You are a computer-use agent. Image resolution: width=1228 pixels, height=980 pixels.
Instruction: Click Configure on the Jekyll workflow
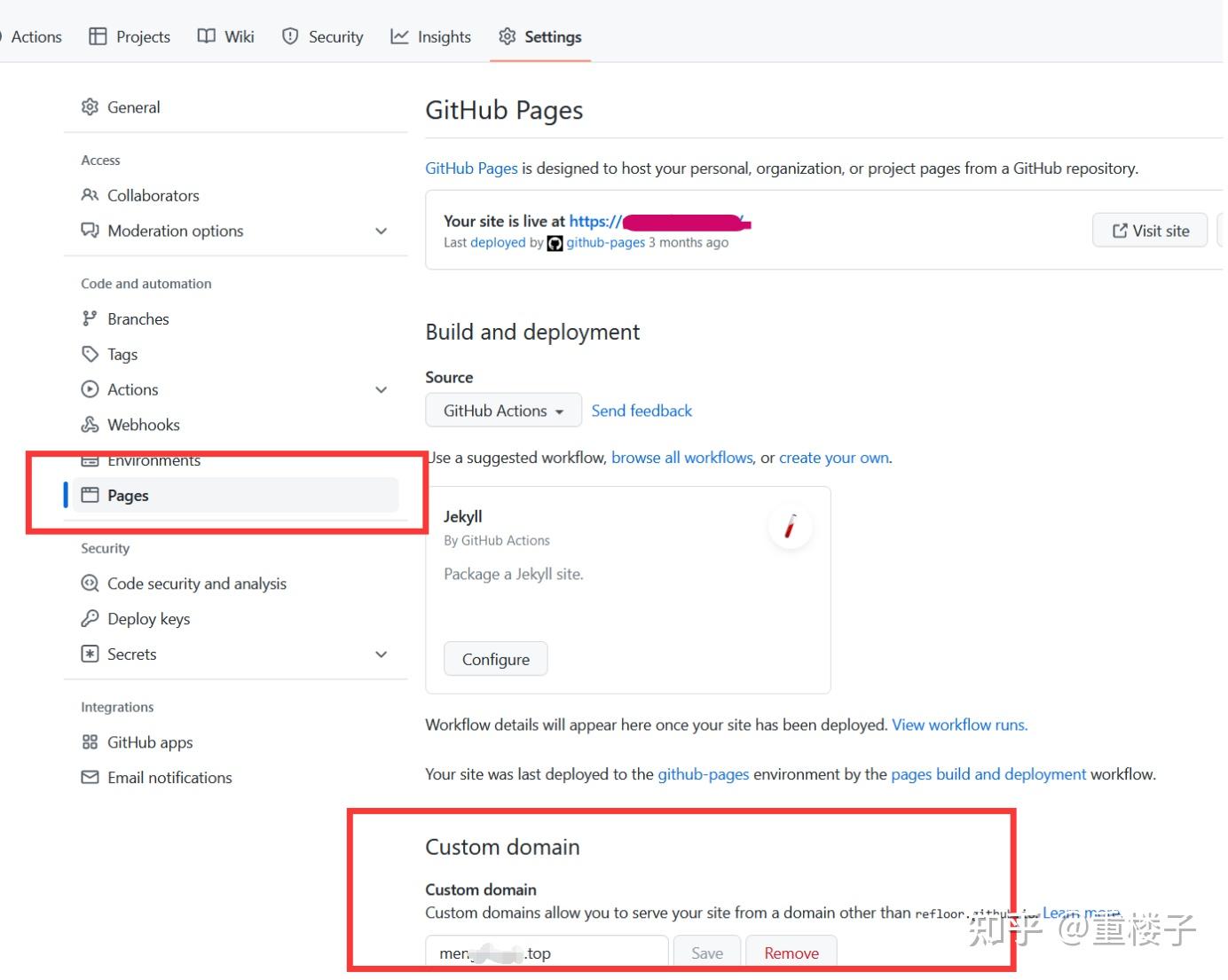click(495, 658)
